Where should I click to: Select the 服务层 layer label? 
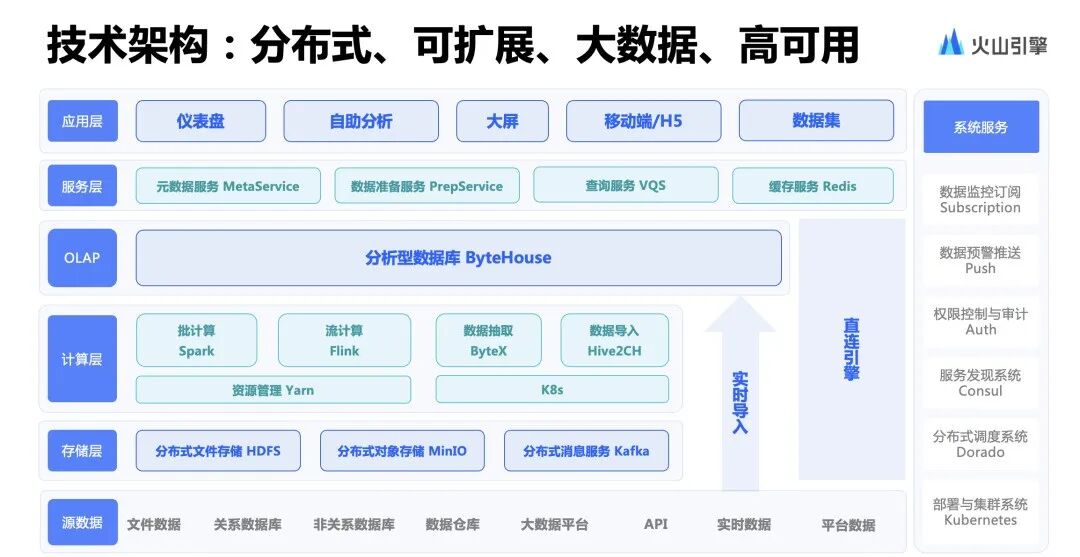click(x=82, y=186)
